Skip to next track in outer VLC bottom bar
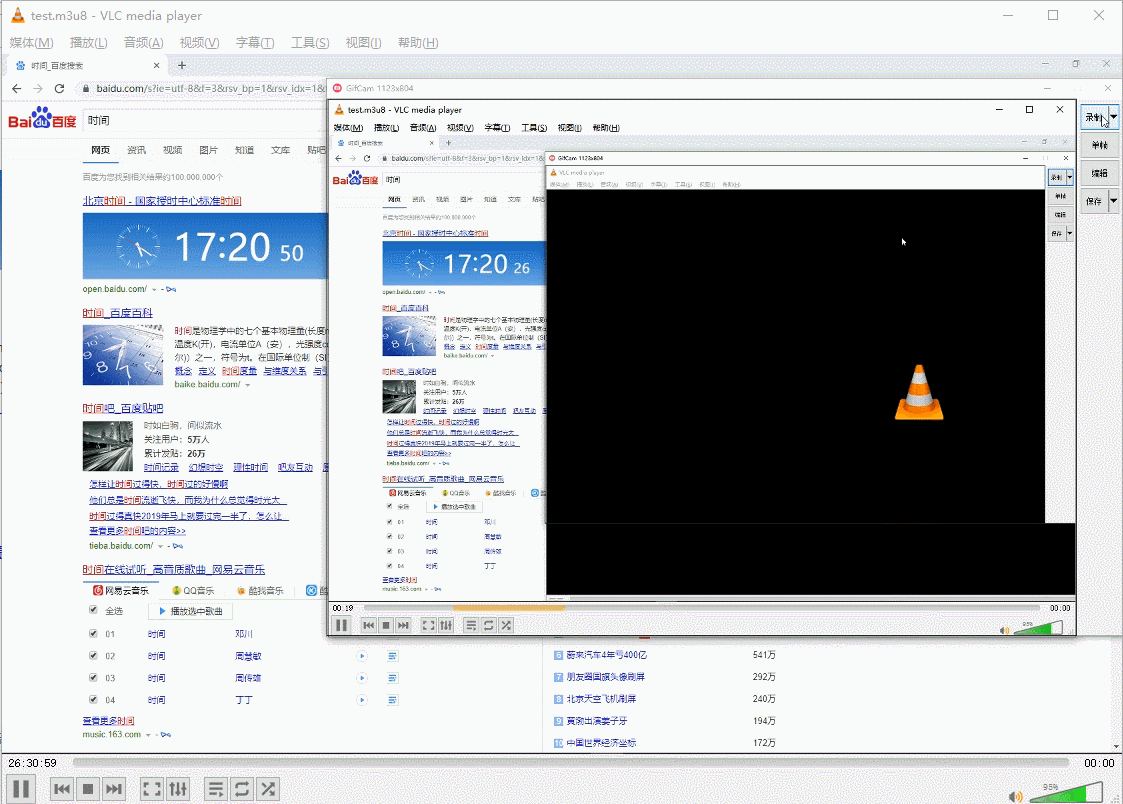Screen dimensions: 1123x804 pos(114,789)
